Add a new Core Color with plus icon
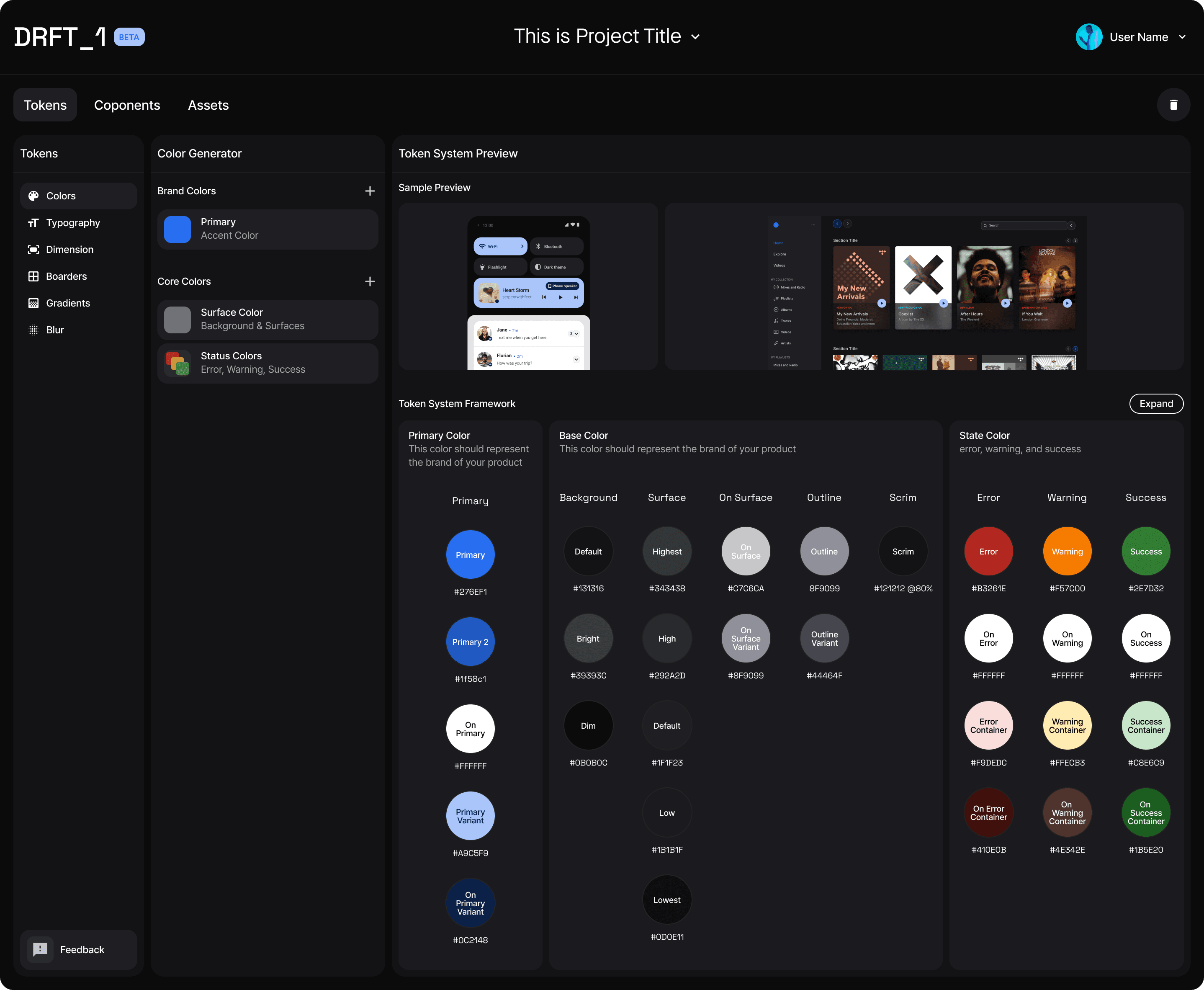 370,281
